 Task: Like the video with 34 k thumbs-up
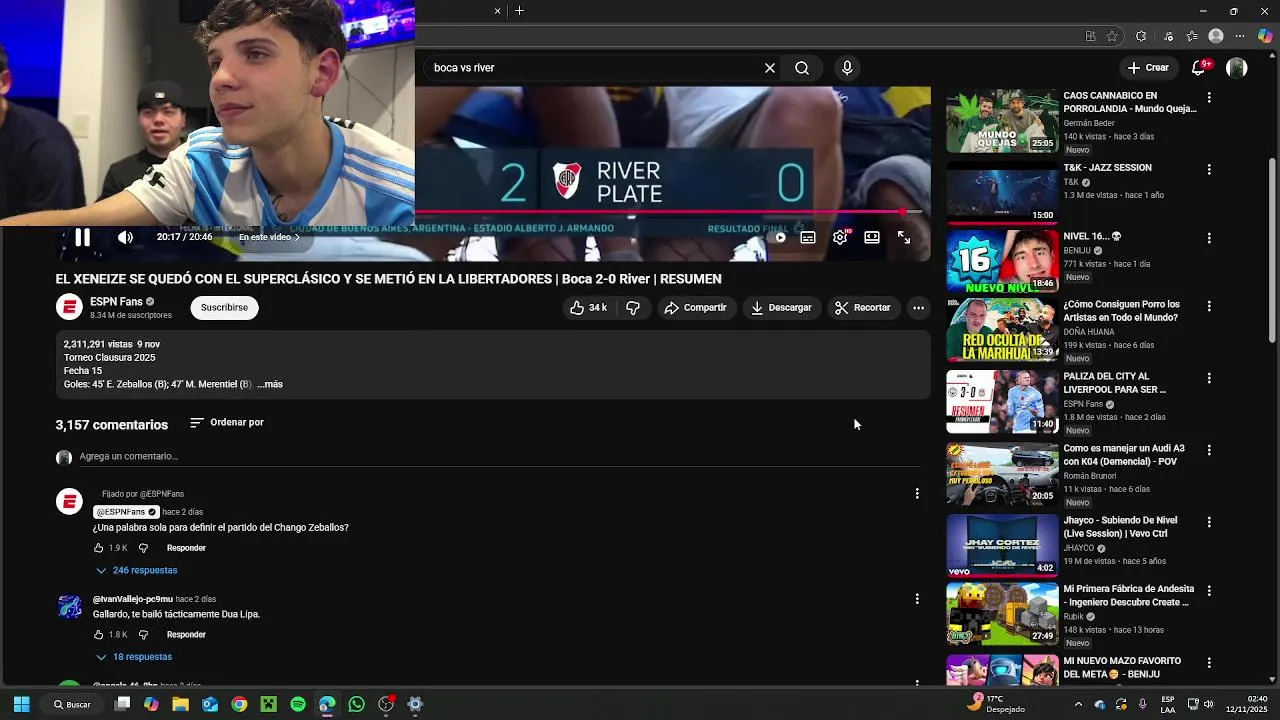589,308
